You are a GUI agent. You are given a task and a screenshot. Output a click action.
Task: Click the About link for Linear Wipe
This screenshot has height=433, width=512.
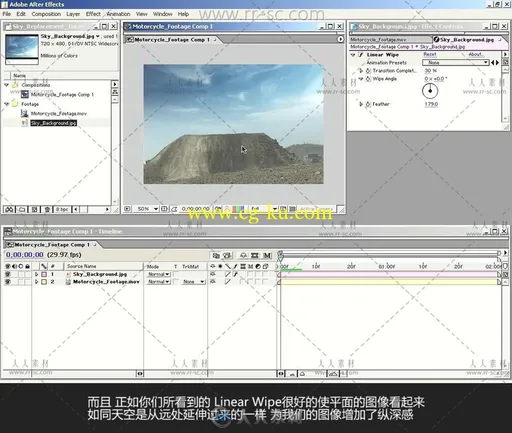coord(475,54)
